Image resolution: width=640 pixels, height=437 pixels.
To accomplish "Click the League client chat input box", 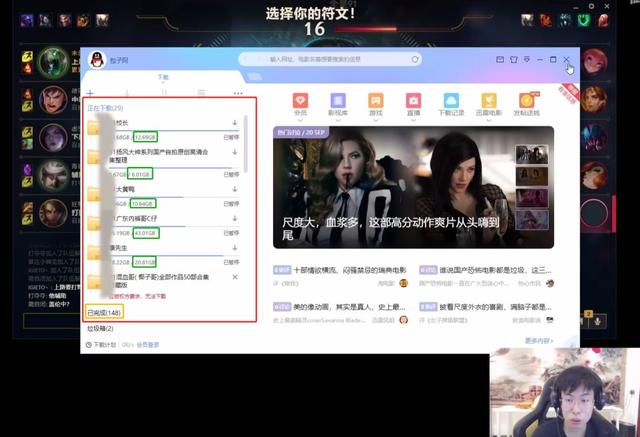I will tap(52, 321).
